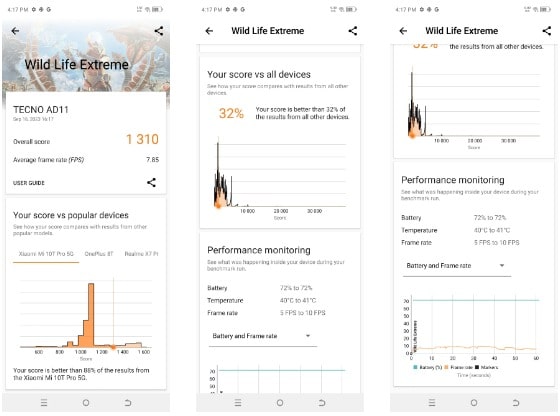Tap share icon on right phone header

tap(547, 31)
